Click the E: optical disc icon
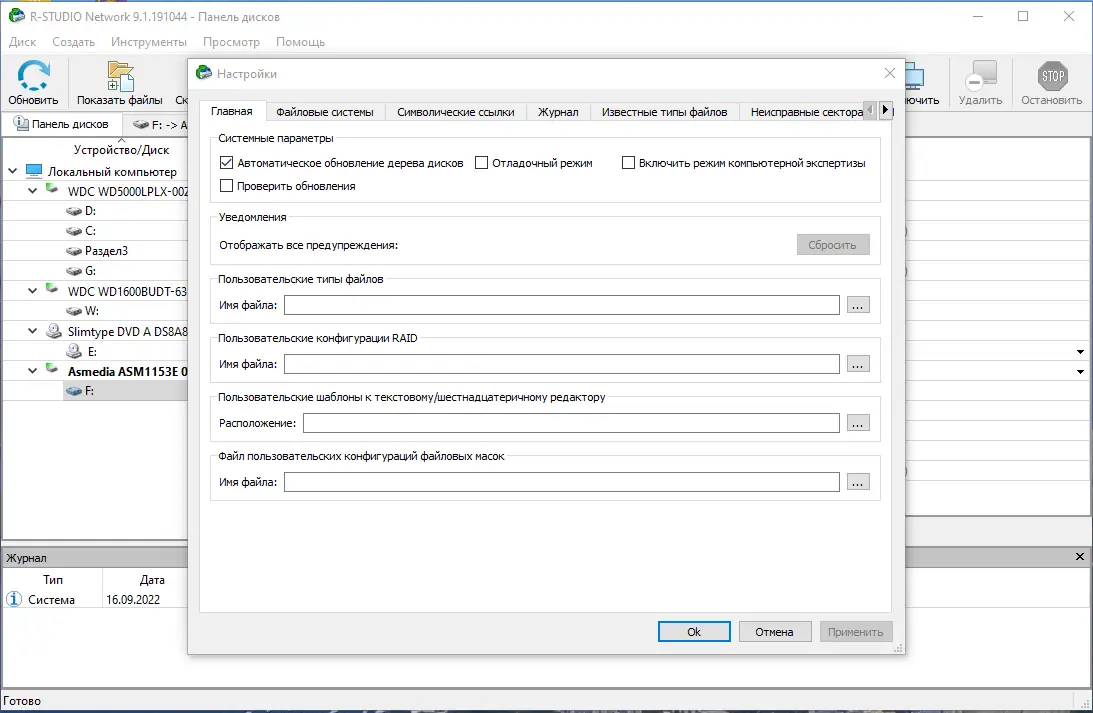Viewport: 1093px width, 713px height. tap(74, 351)
